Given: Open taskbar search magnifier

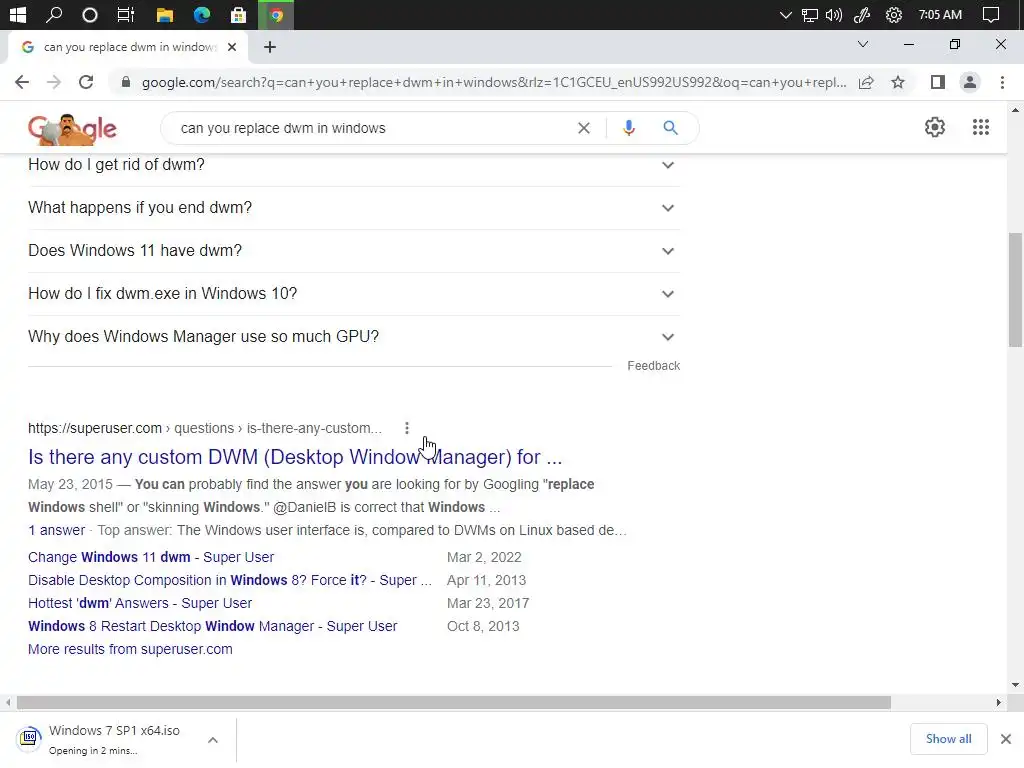Looking at the screenshot, I should (x=54, y=14).
